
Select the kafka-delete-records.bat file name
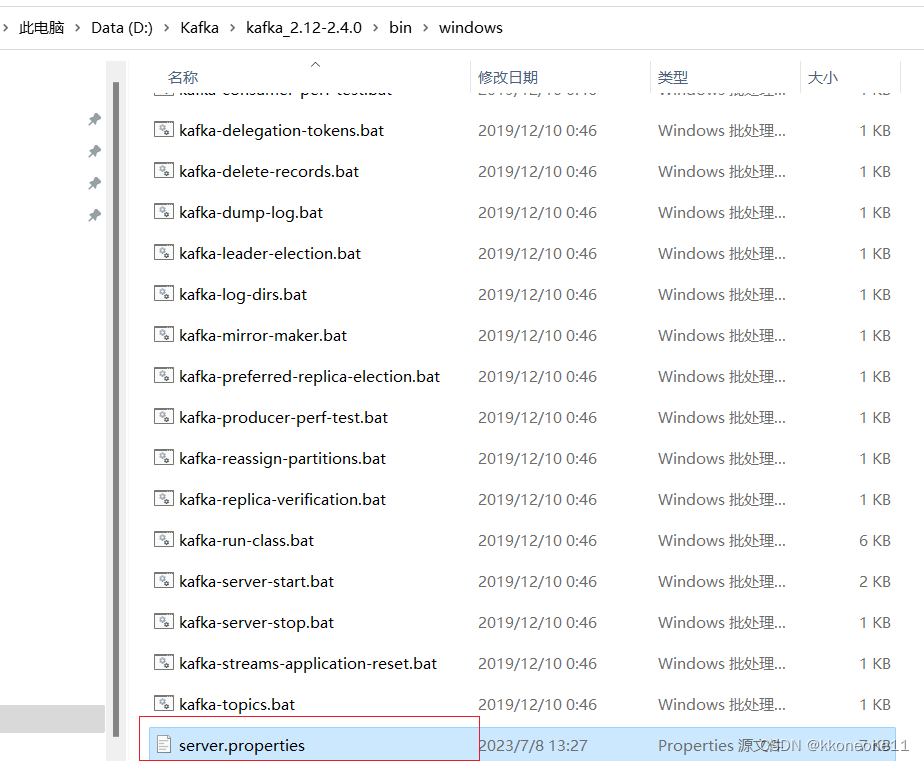tap(269, 172)
